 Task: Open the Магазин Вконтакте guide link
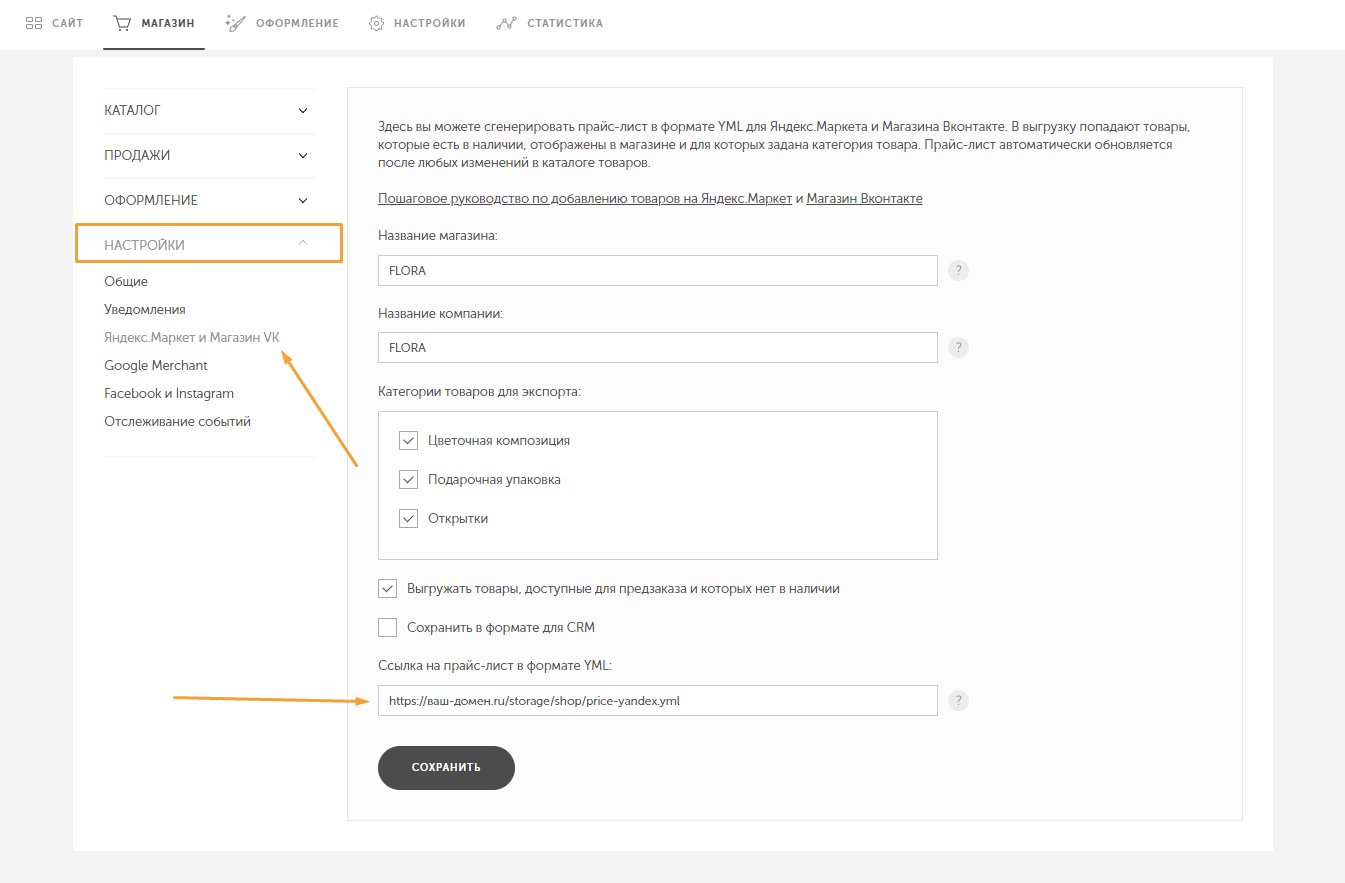pos(864,199)
